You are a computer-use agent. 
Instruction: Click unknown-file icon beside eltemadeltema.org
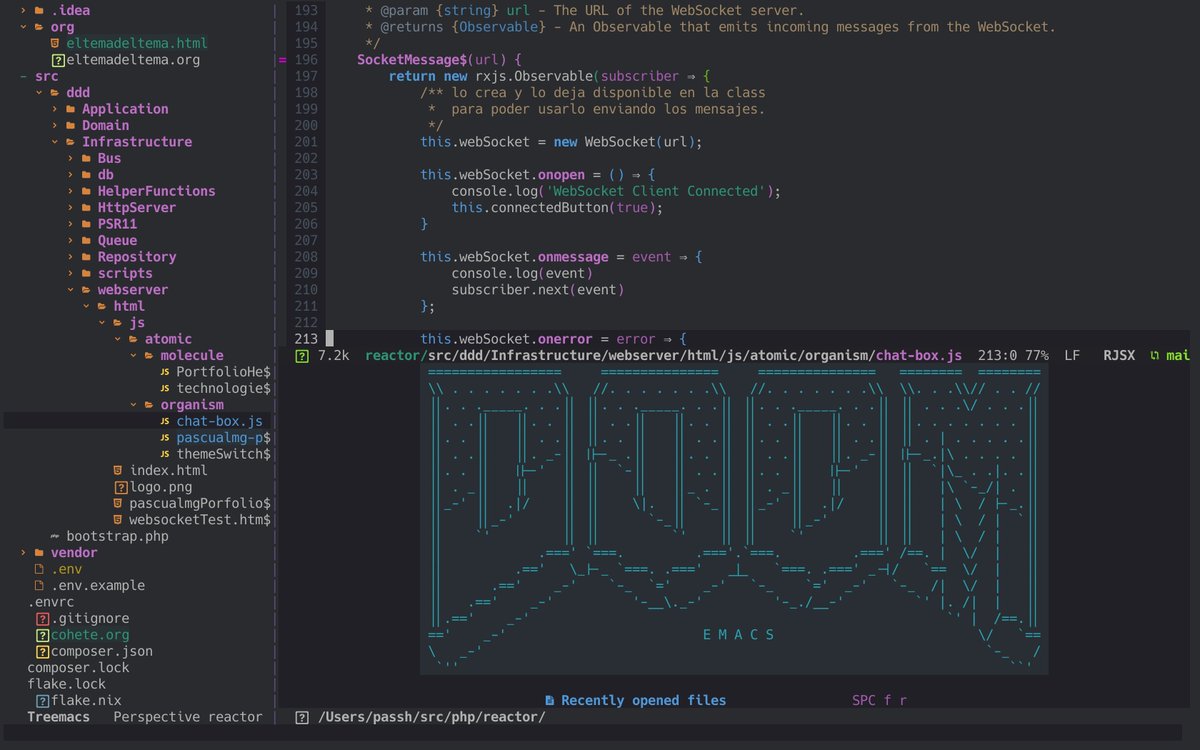tap(58, 60)
